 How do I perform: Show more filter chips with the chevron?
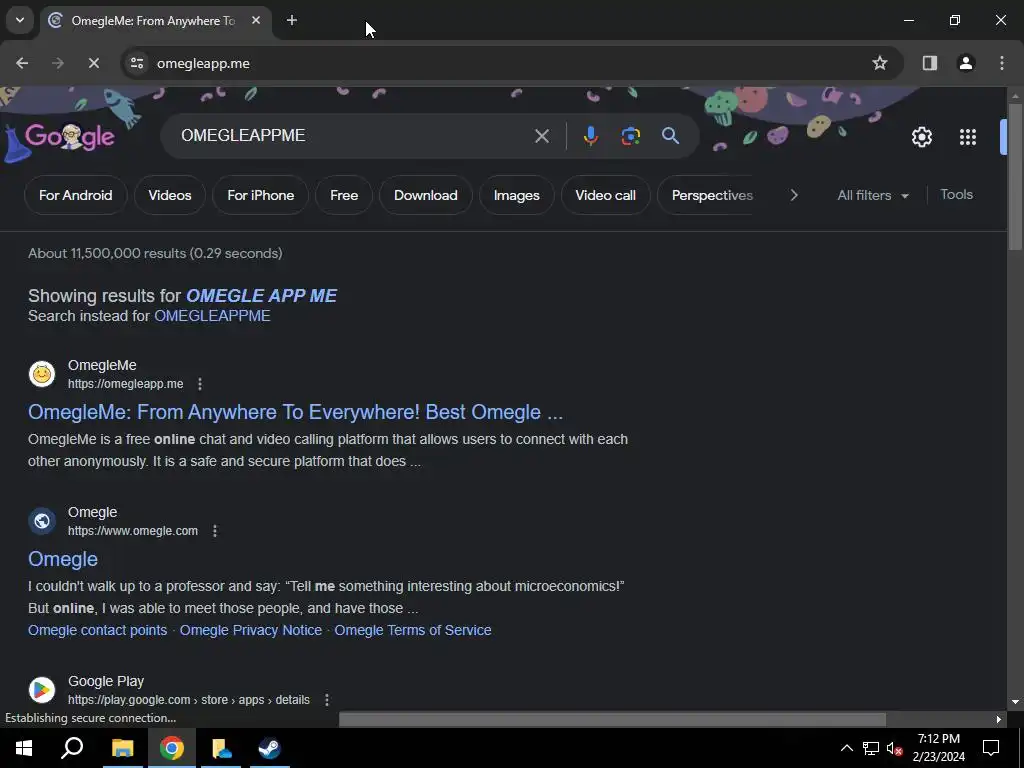click(793, 195)
